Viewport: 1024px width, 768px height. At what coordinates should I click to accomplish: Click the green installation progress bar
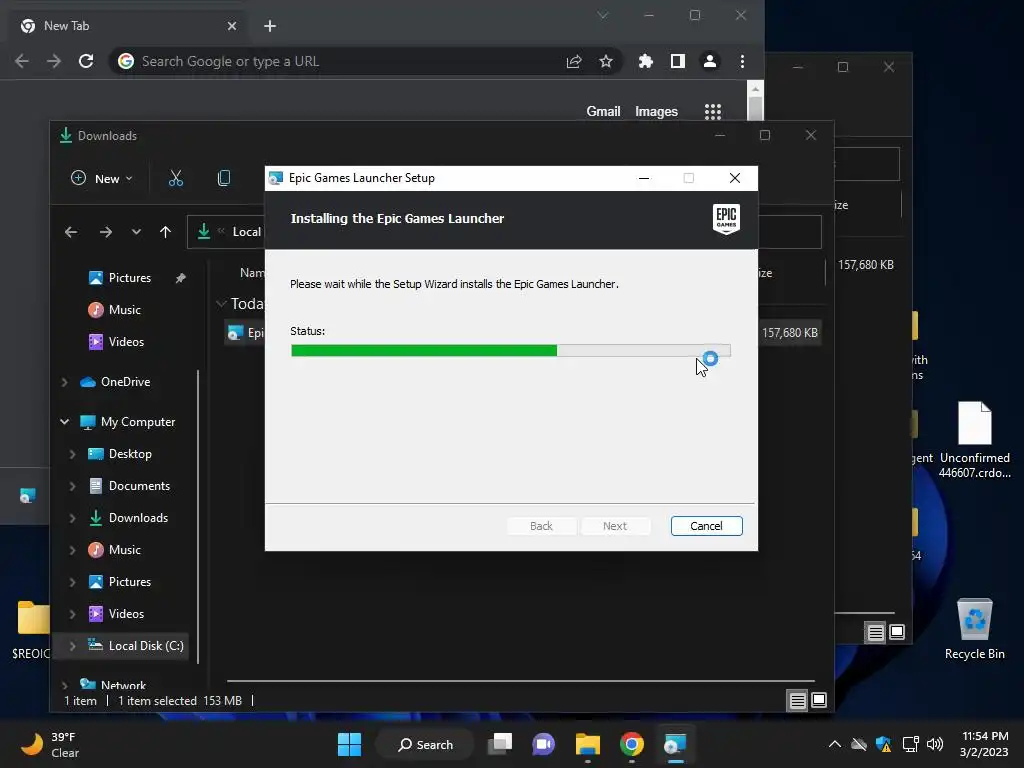click(510, 351)
